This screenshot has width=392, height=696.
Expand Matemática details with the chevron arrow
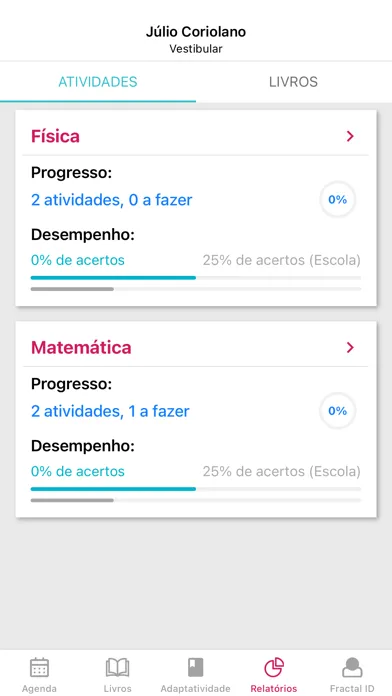(350, 348)
